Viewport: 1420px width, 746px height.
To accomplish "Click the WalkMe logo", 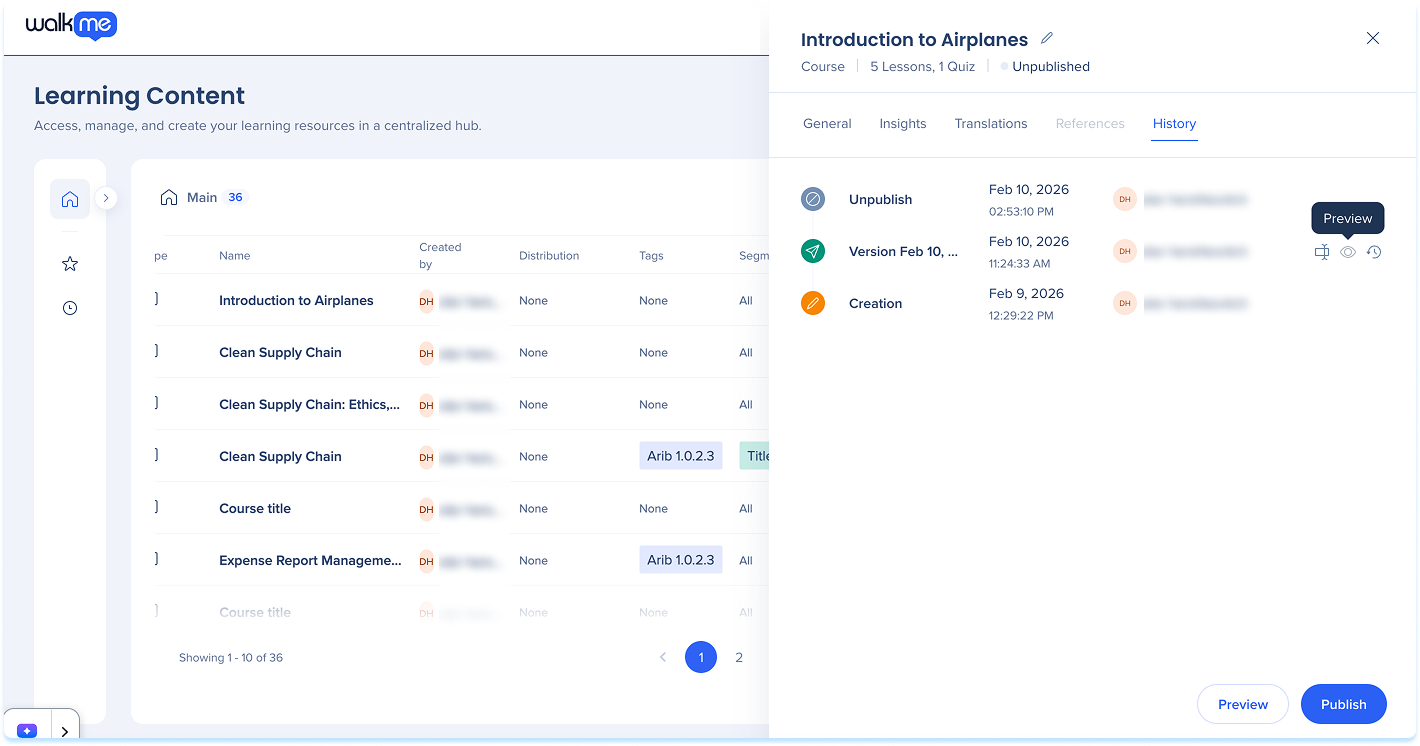I will pyautogui.click(x=71, y=25).
